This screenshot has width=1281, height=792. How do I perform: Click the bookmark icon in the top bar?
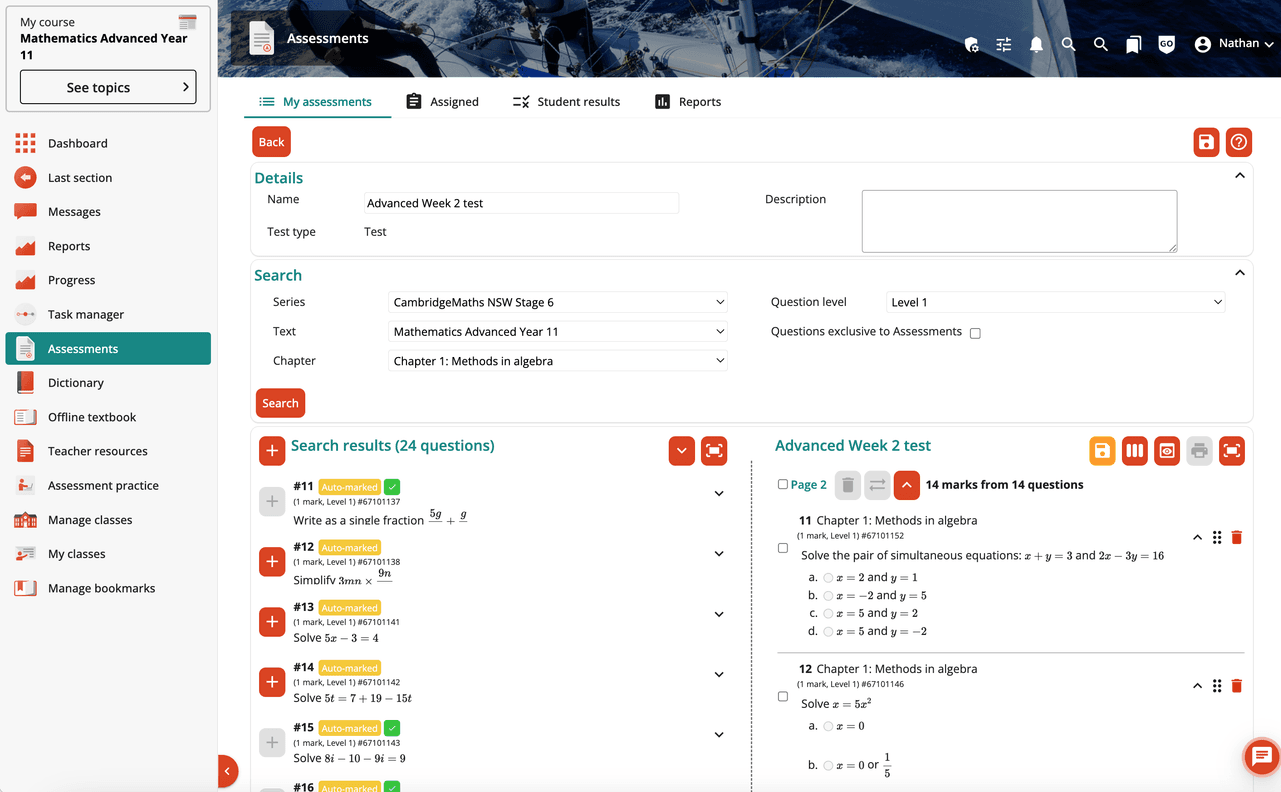click(1133, 44)
